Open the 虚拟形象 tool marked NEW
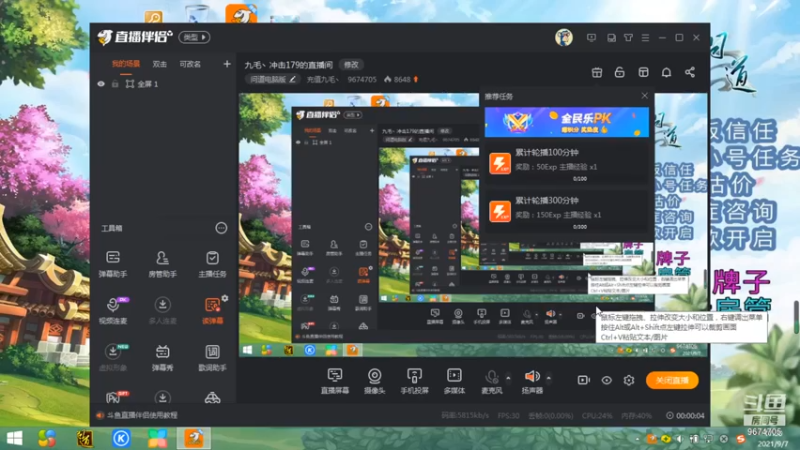This screenshot has width=800, height=450. tap(113, 357)
